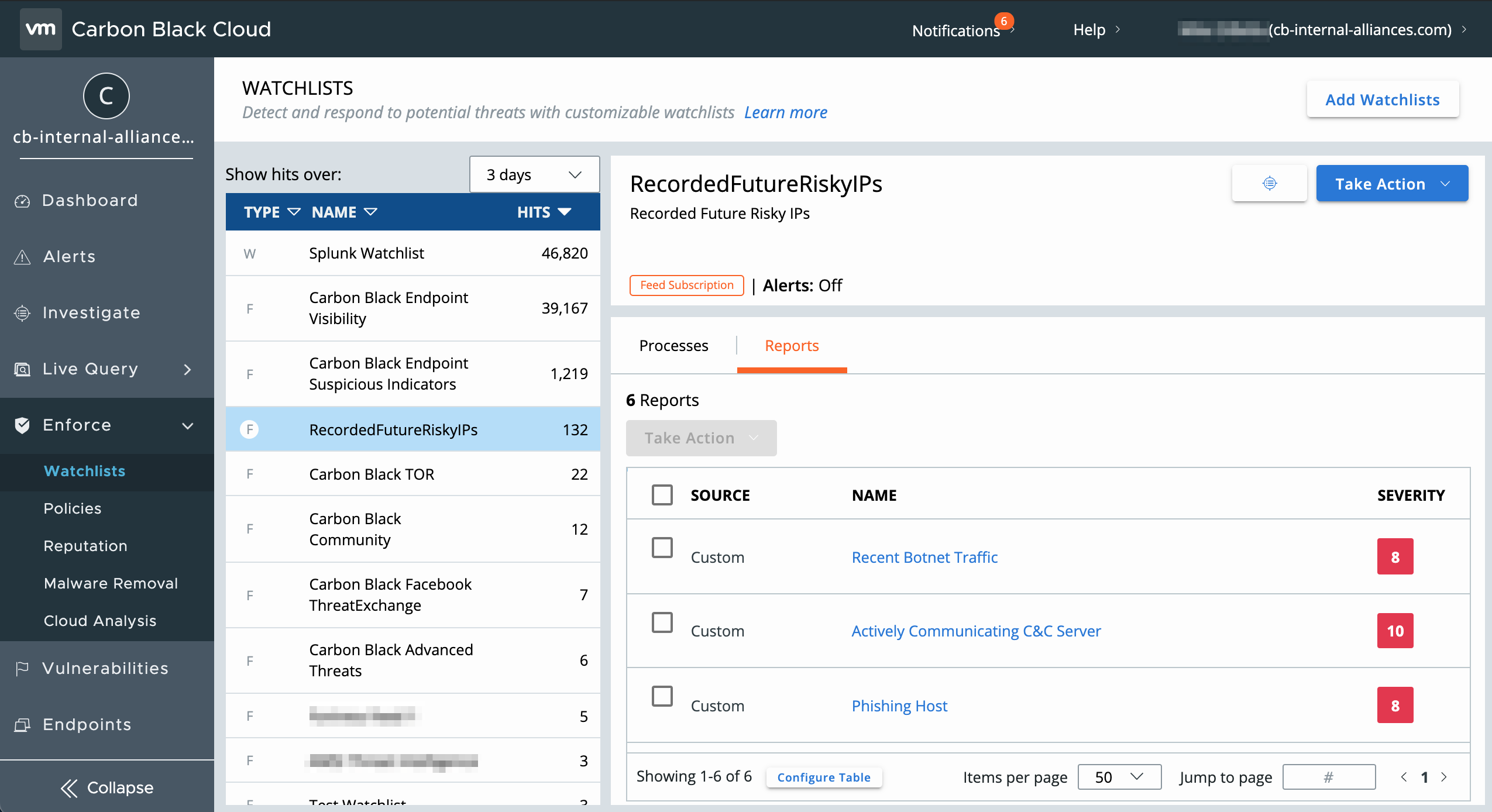The width and height of the screenshot is (1492, 812).
Task: Open the 3 days hits dropdown
Action: [534, 175]
